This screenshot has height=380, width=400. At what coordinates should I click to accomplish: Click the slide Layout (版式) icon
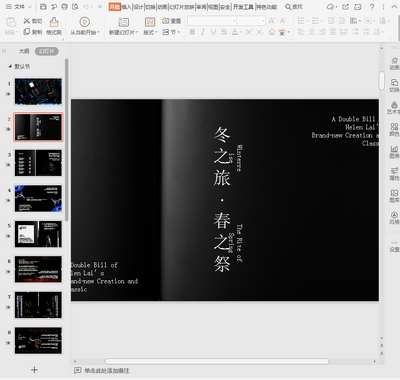[150, 22]
